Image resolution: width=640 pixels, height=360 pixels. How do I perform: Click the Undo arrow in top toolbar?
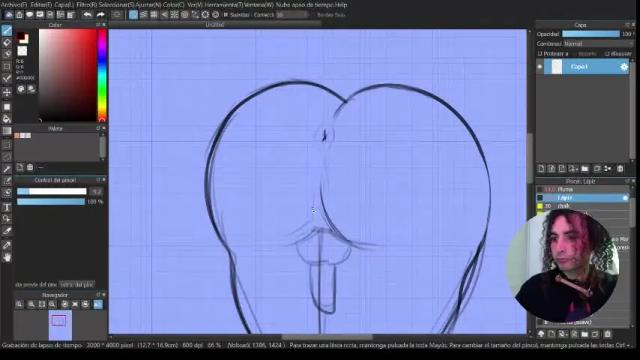pyautogui.click(x=87, y=15)
